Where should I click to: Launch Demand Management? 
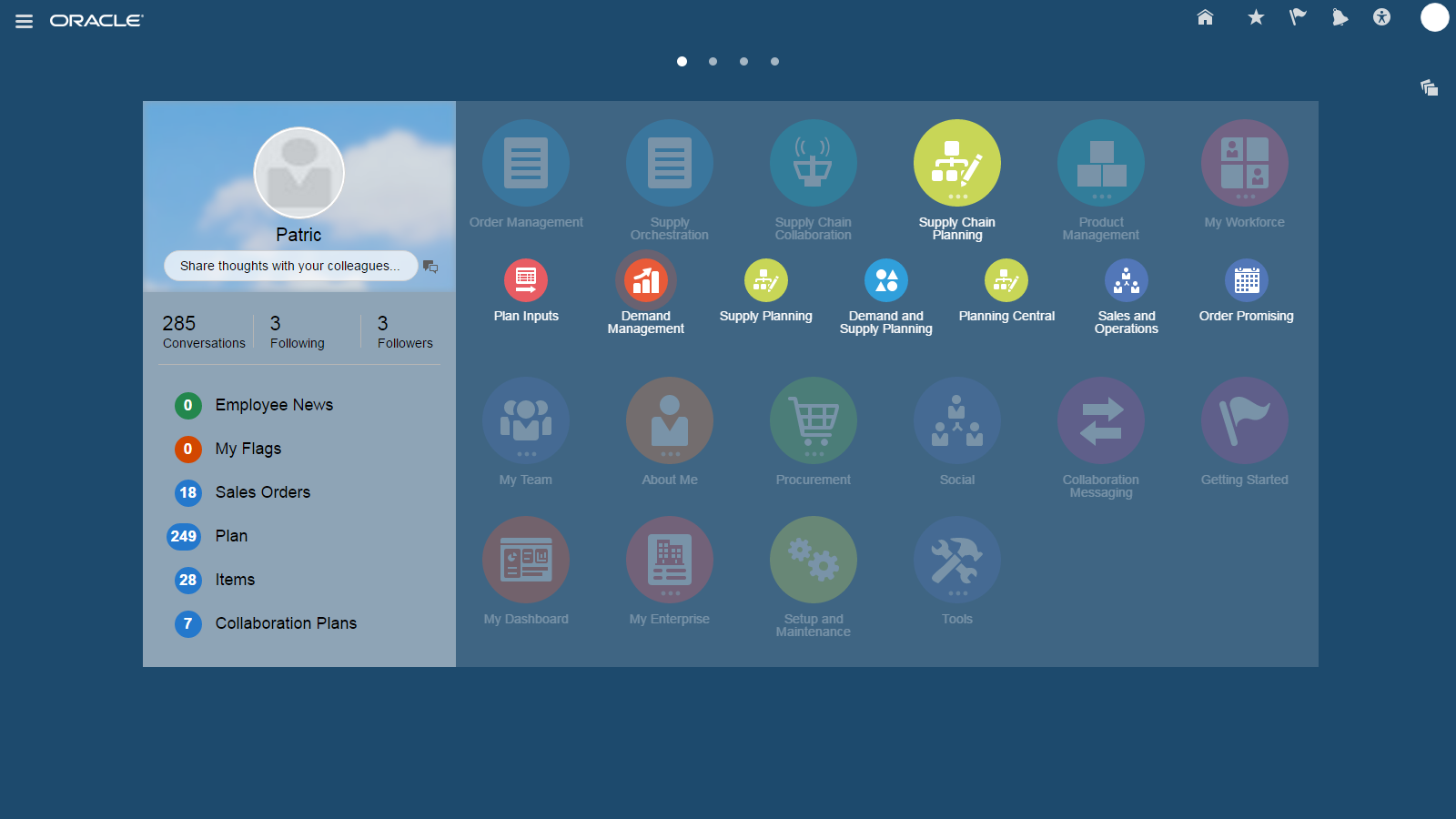pos(646,280)
